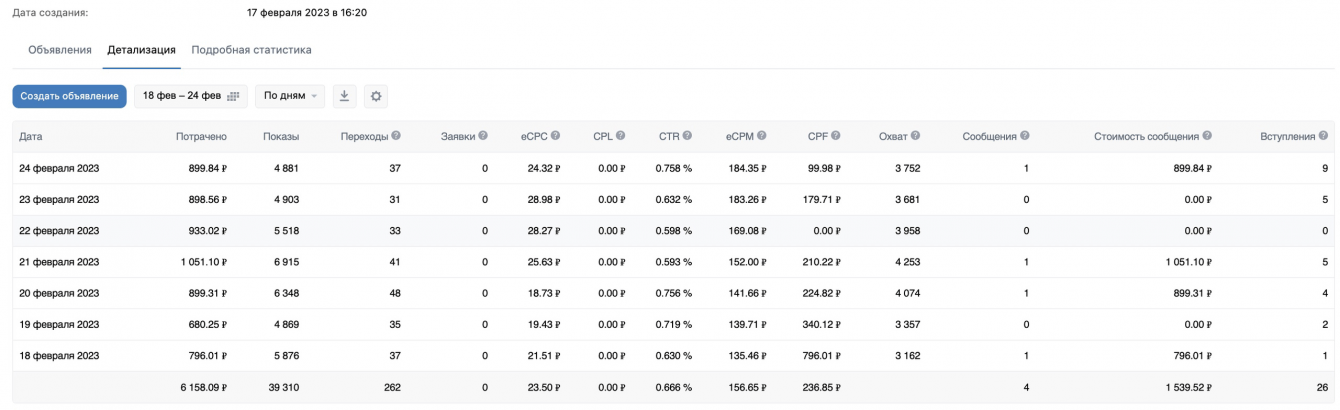
Task: Click the help icon next to Стоимость сообщения
Action: [x=1207, y=136]
